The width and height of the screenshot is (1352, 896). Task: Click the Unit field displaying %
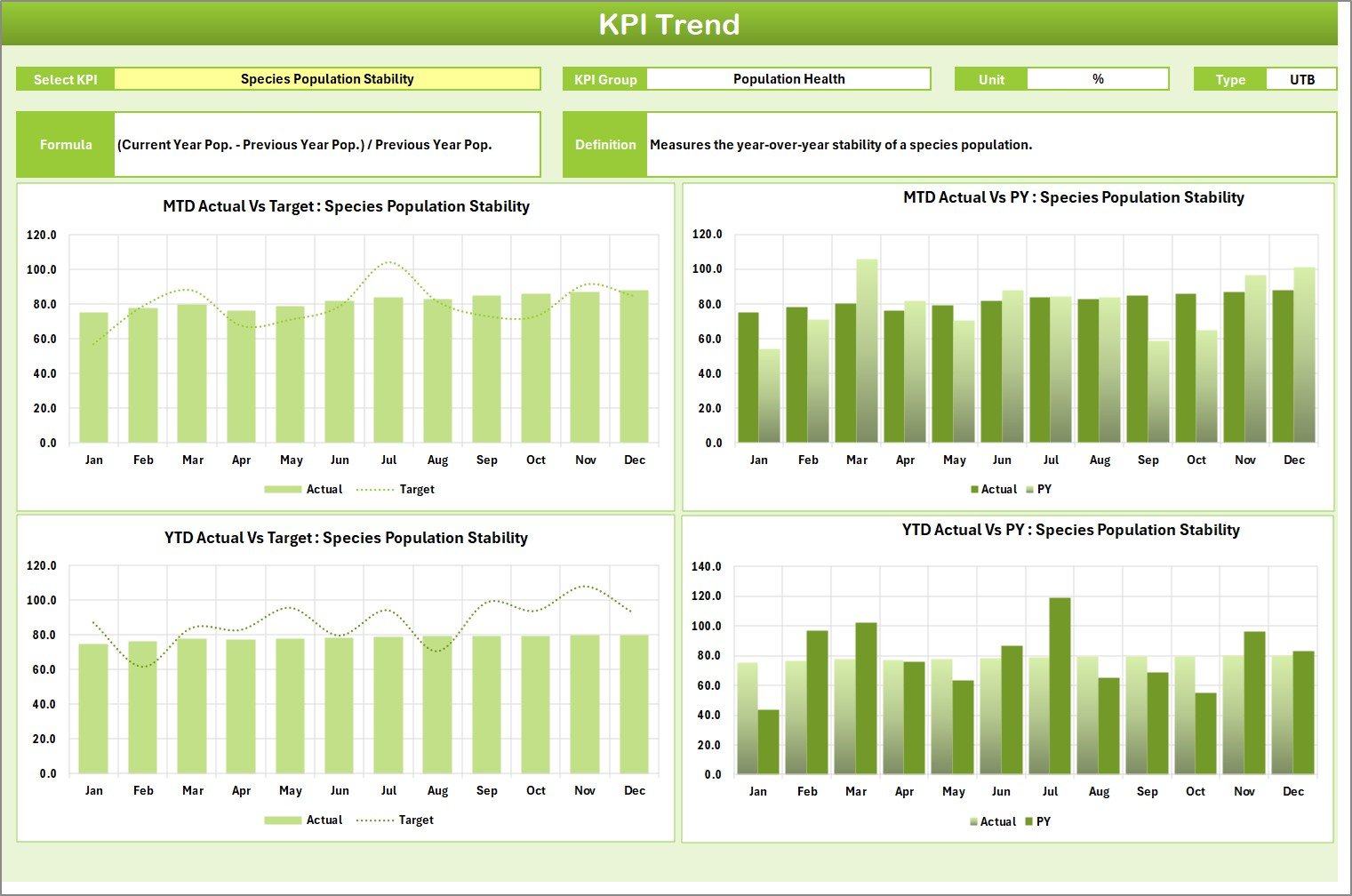[1099, 78]
